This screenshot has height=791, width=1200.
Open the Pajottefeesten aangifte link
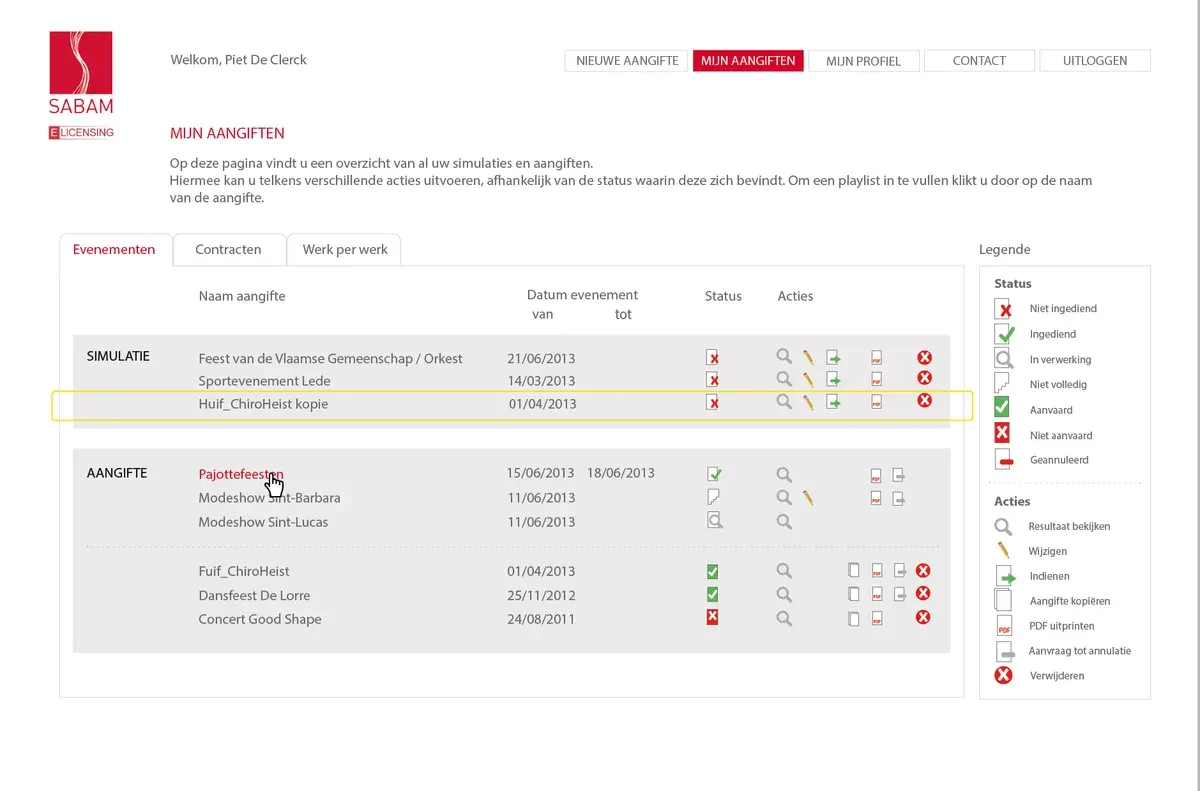click(x=241, y=474)
